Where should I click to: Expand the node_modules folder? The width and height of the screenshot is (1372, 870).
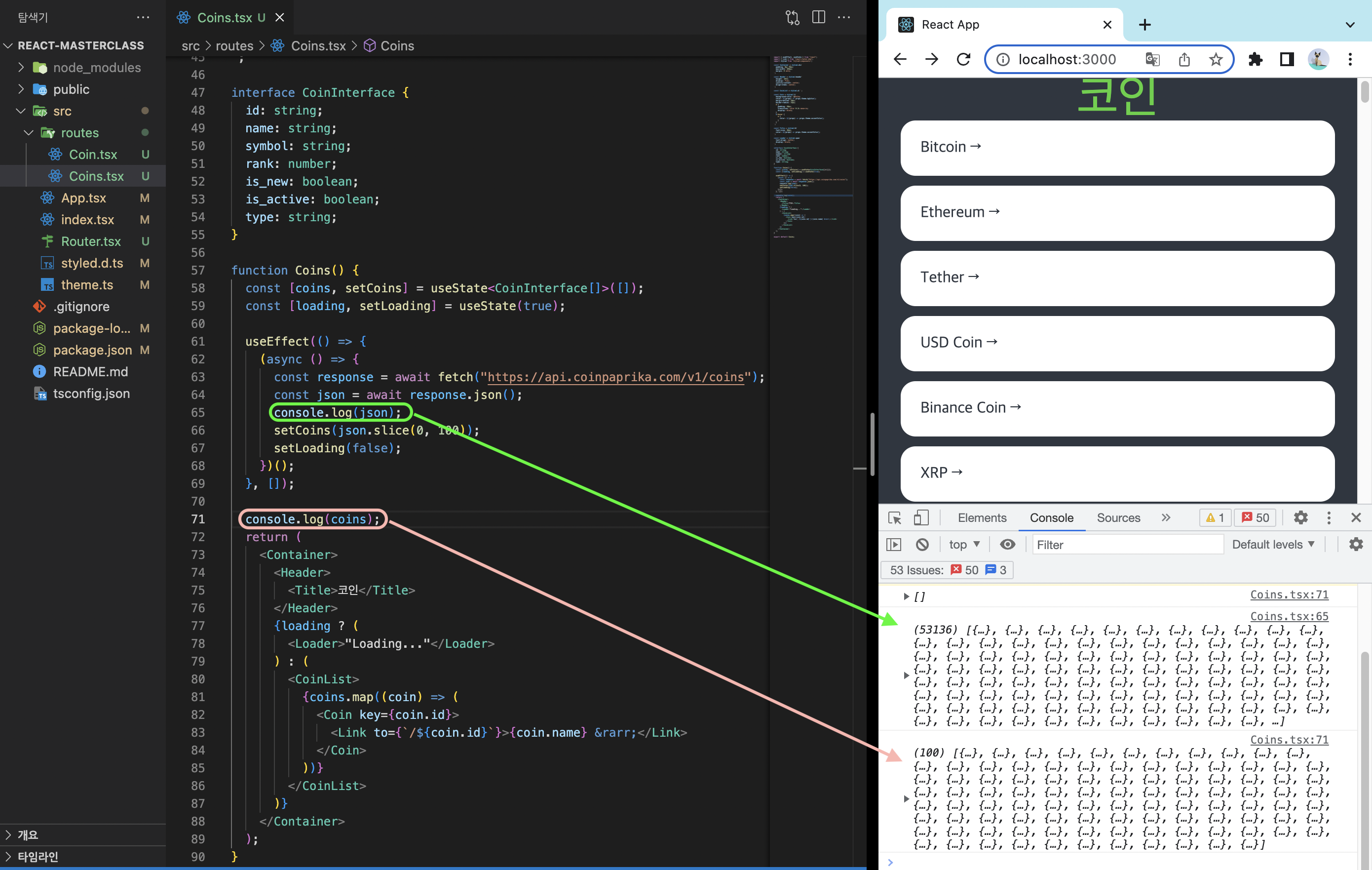tap(96, 67)
